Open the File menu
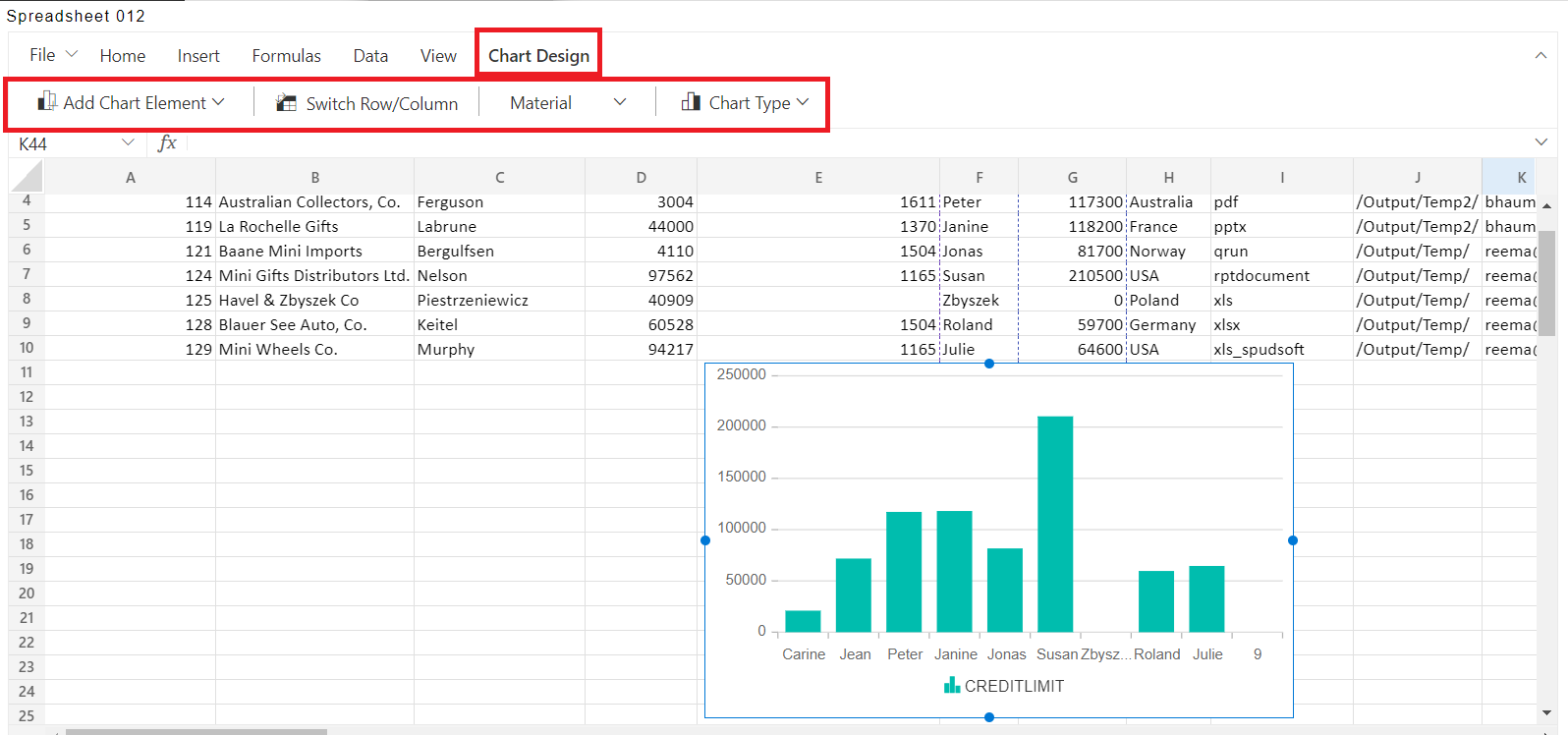The width and height of the screenshot is (1568, 735). click(42, 55)
